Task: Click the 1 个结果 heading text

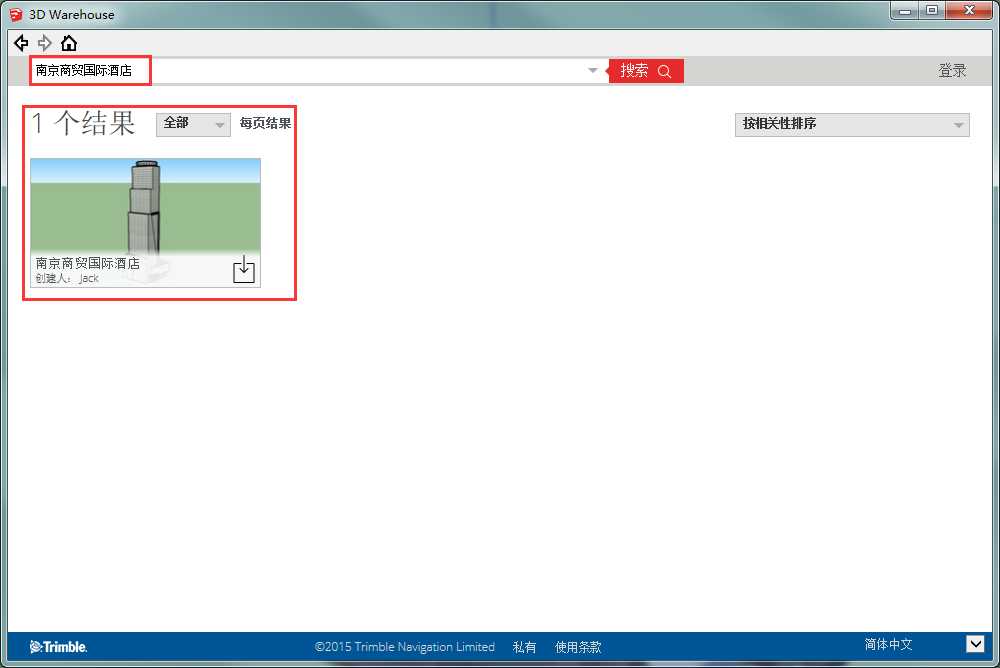Action: pos(83,123)
